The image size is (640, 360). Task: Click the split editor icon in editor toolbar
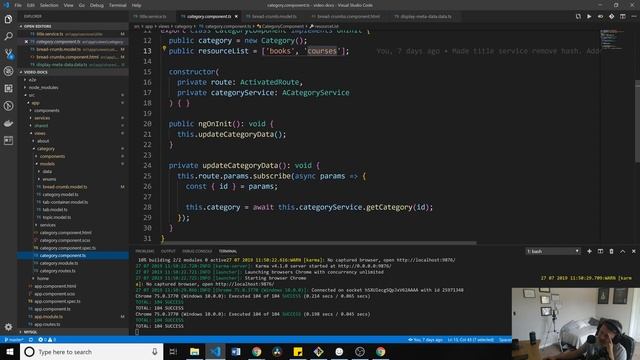pyautogui.click(x=622, y=16)
